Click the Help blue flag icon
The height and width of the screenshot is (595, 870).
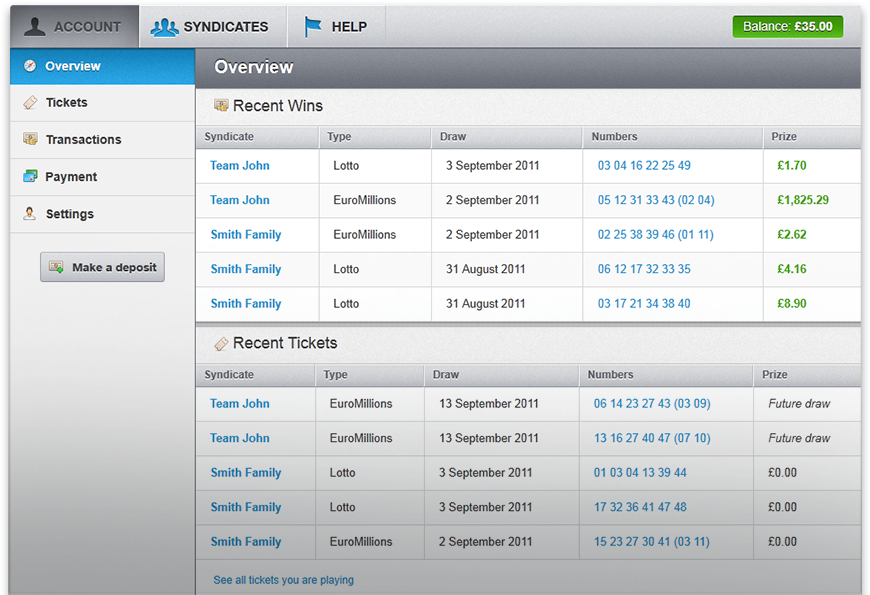(x=313, y=27)
